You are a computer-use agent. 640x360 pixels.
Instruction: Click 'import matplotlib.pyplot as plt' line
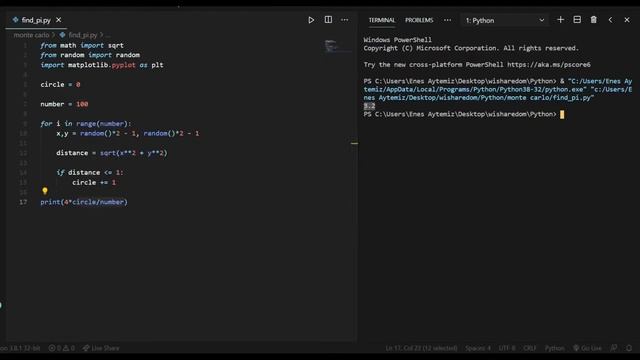[x=102, y=65]
